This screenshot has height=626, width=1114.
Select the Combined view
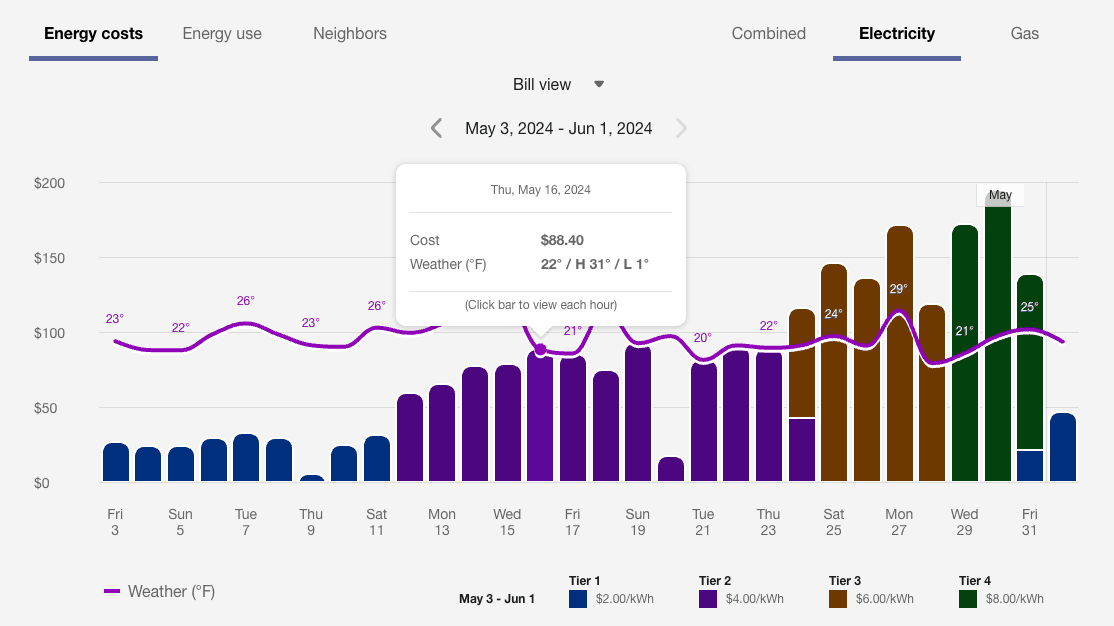tap(768, 33)
